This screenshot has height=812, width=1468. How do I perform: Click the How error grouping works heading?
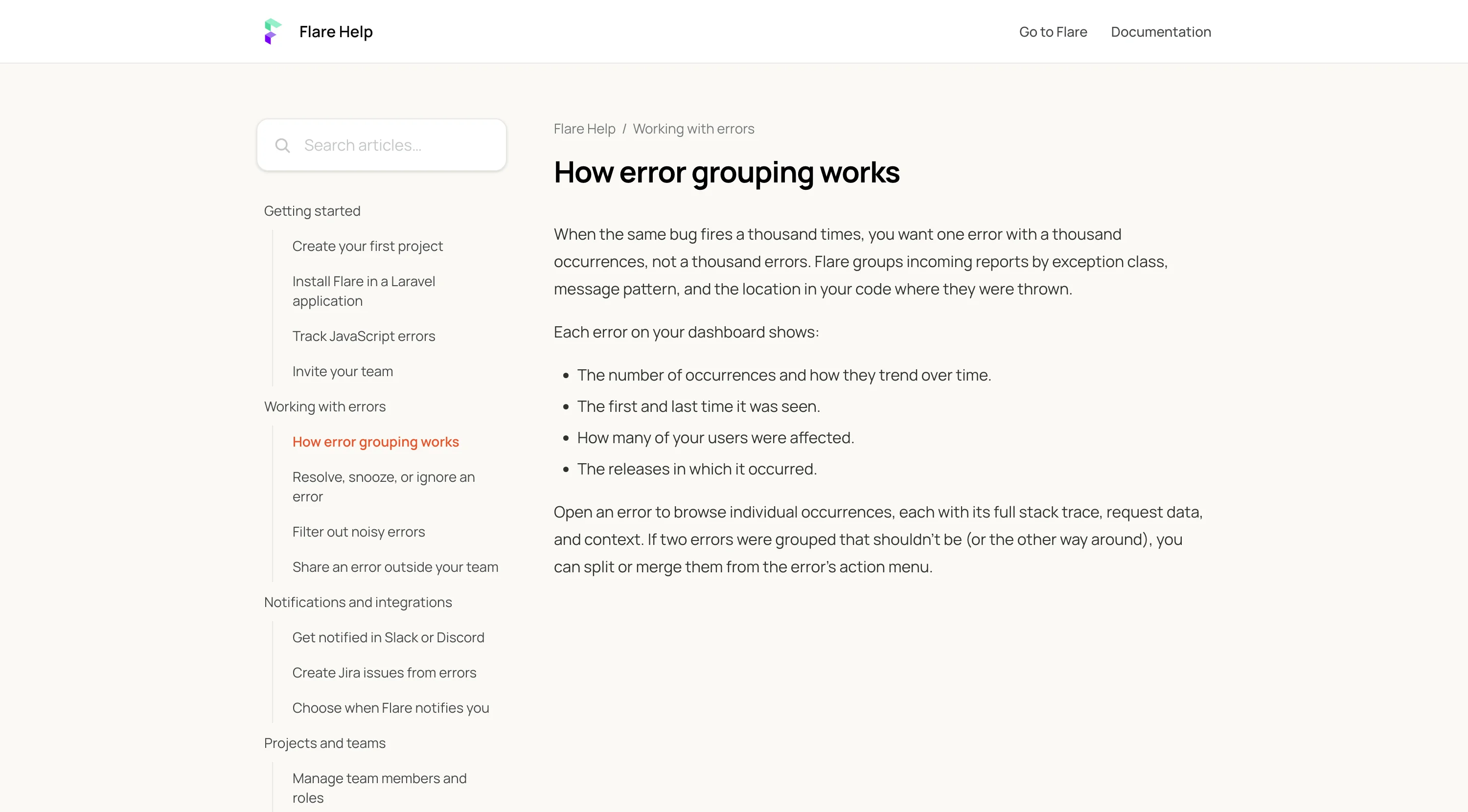(x=727, y=172)
